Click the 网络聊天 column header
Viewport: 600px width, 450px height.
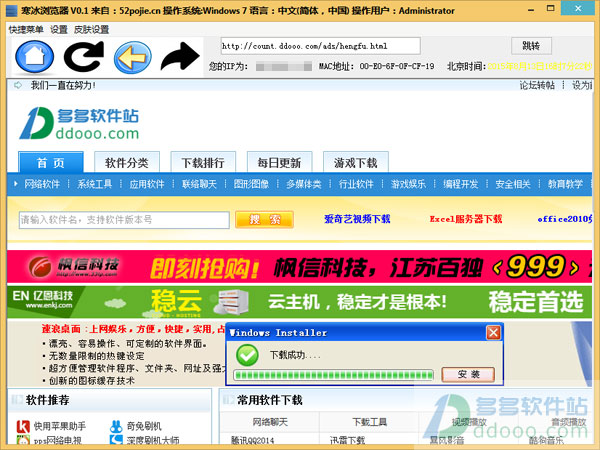(270, 422)
